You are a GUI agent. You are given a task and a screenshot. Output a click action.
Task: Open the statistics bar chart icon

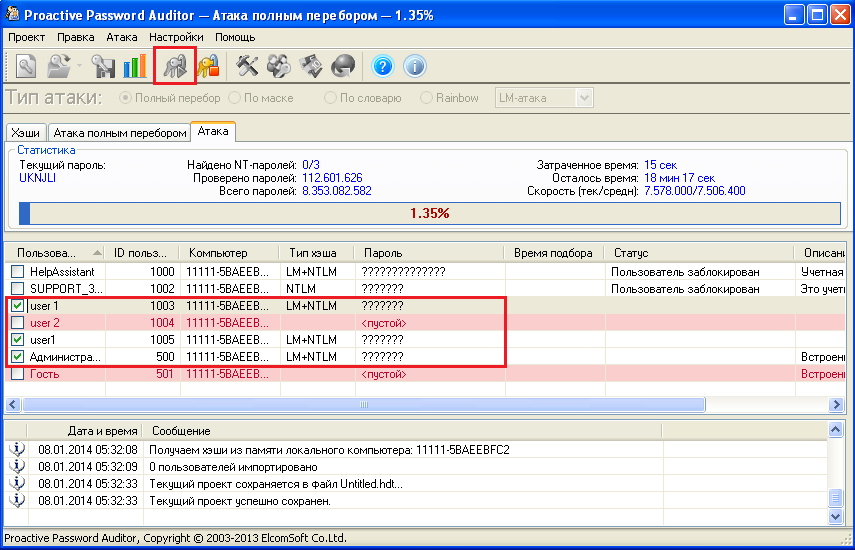click(x=134, y=66)
